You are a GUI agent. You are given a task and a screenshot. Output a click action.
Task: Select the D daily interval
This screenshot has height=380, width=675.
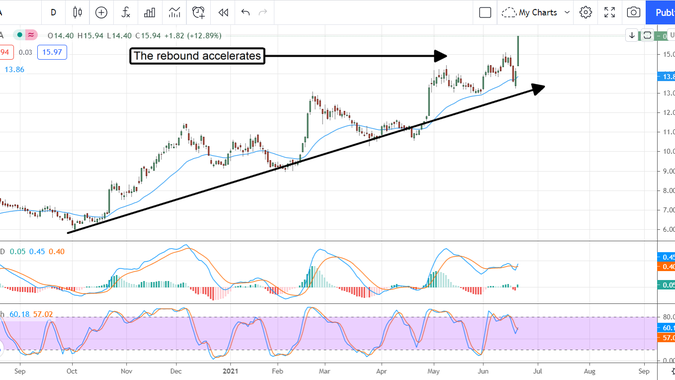[x=53, y=12]
